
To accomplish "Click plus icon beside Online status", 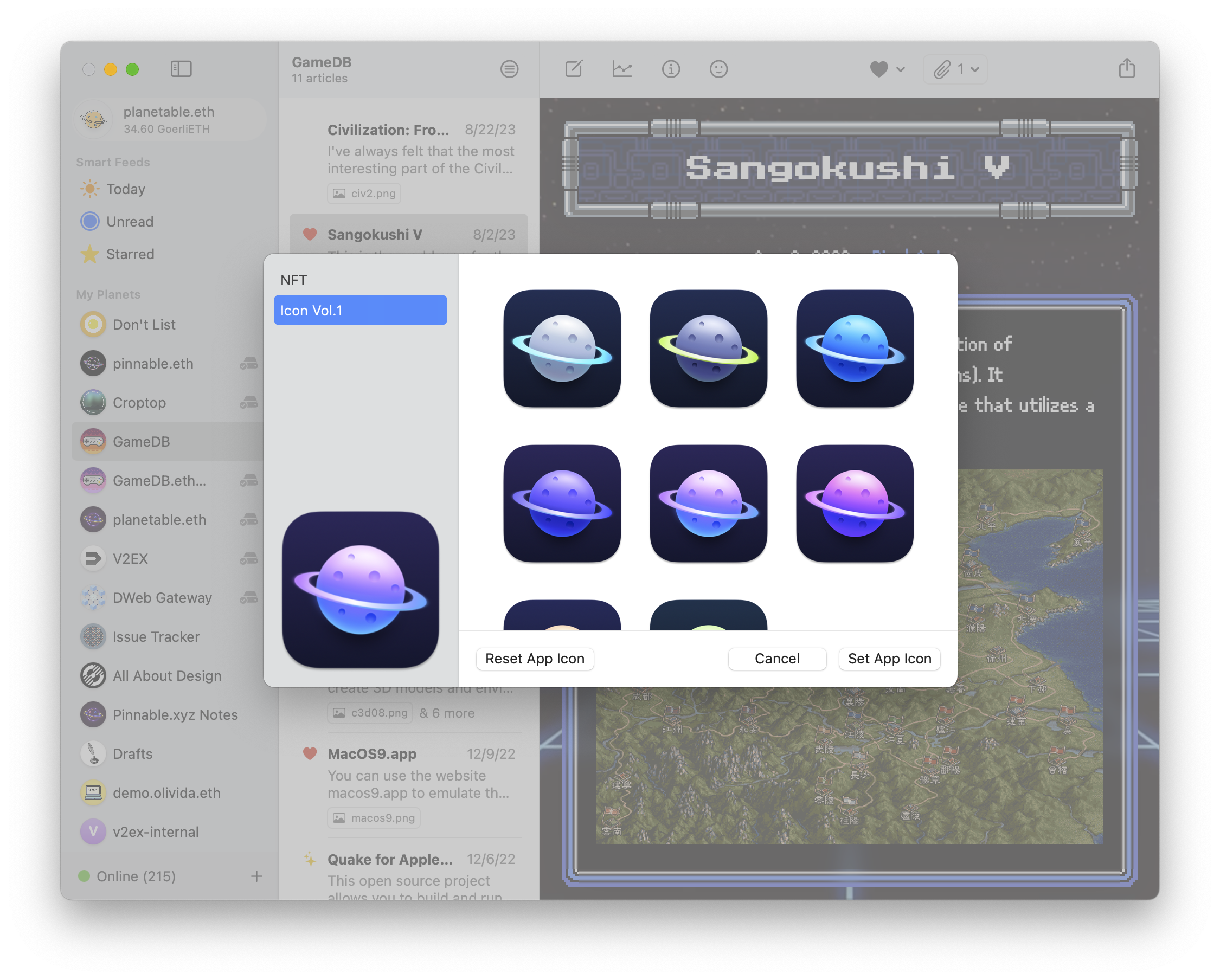I will [256, 876].
